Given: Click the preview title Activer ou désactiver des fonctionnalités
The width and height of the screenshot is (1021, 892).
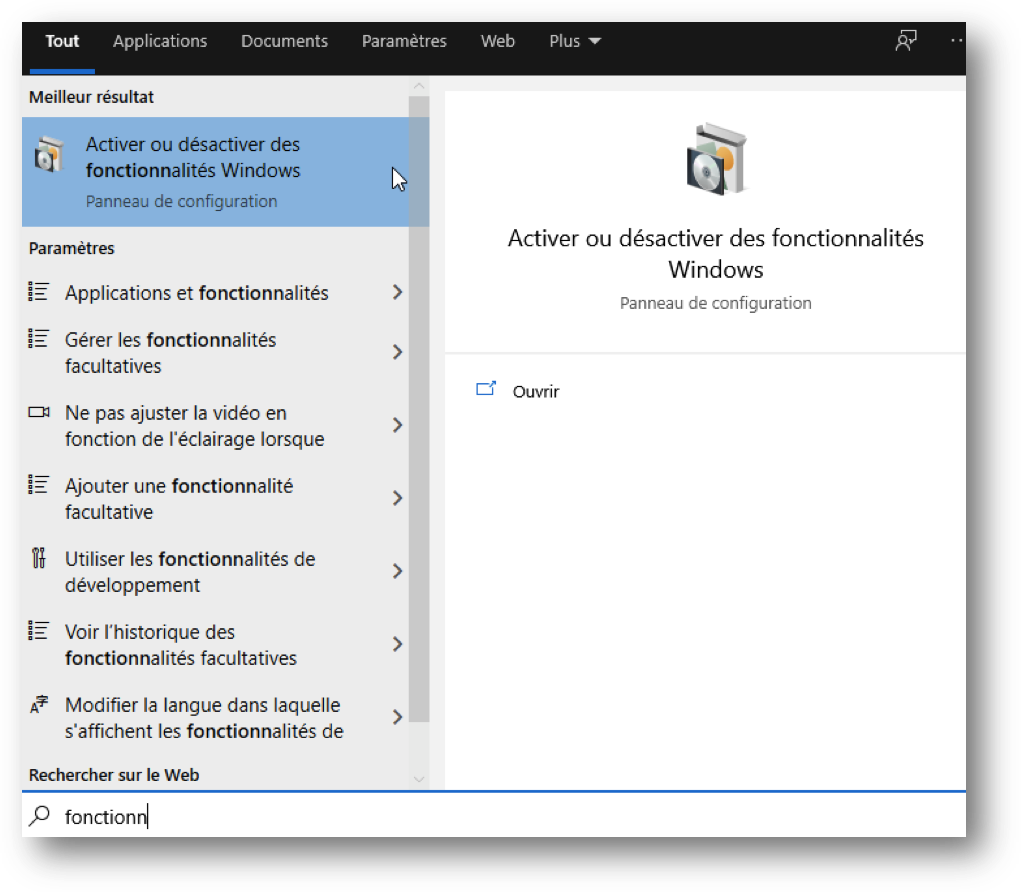Looking at the screenshot, I should coord(716,253).
